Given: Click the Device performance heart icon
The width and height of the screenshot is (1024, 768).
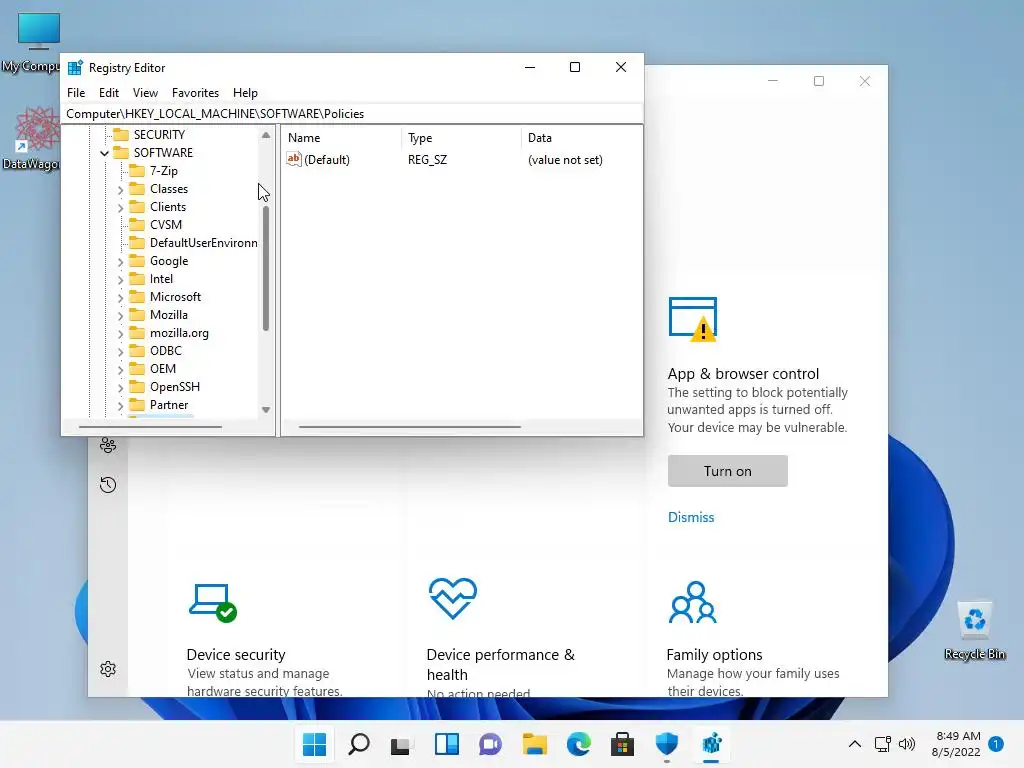Looking at the screenshot, I should 453,598.
